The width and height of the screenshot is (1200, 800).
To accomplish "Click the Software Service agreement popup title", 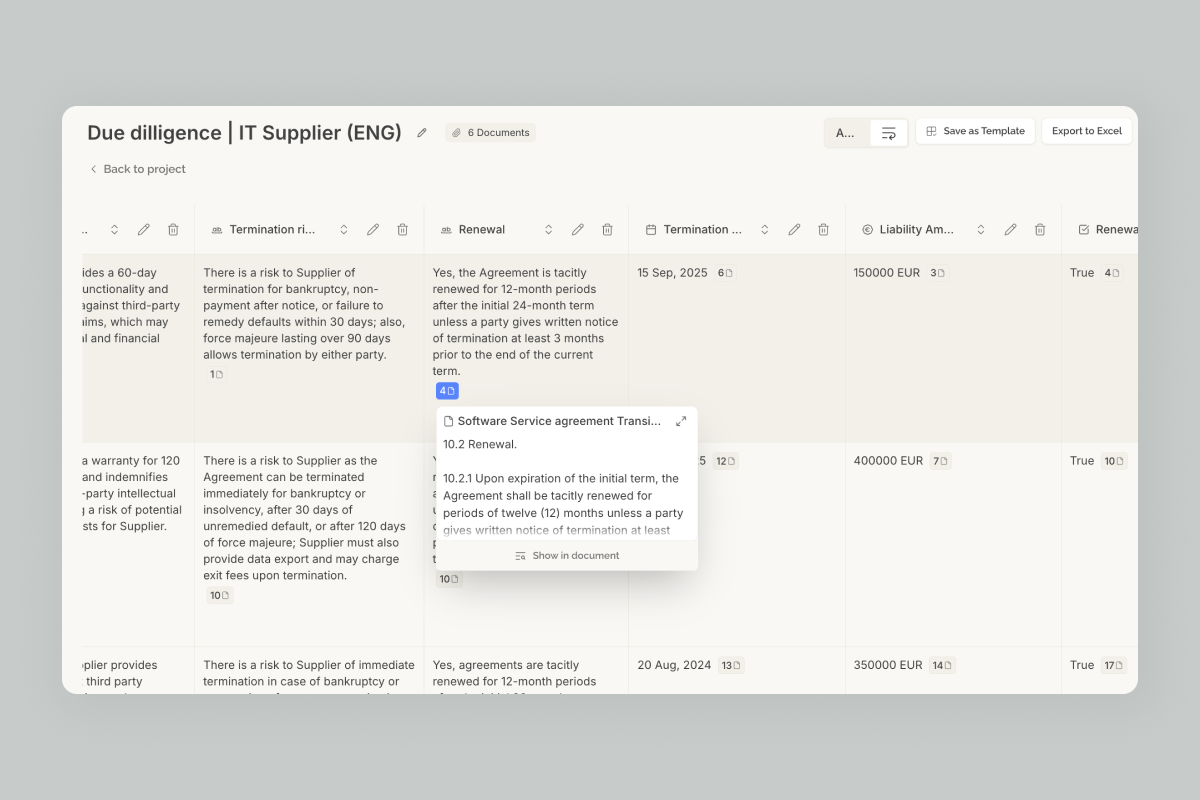I will click(559, 421).
